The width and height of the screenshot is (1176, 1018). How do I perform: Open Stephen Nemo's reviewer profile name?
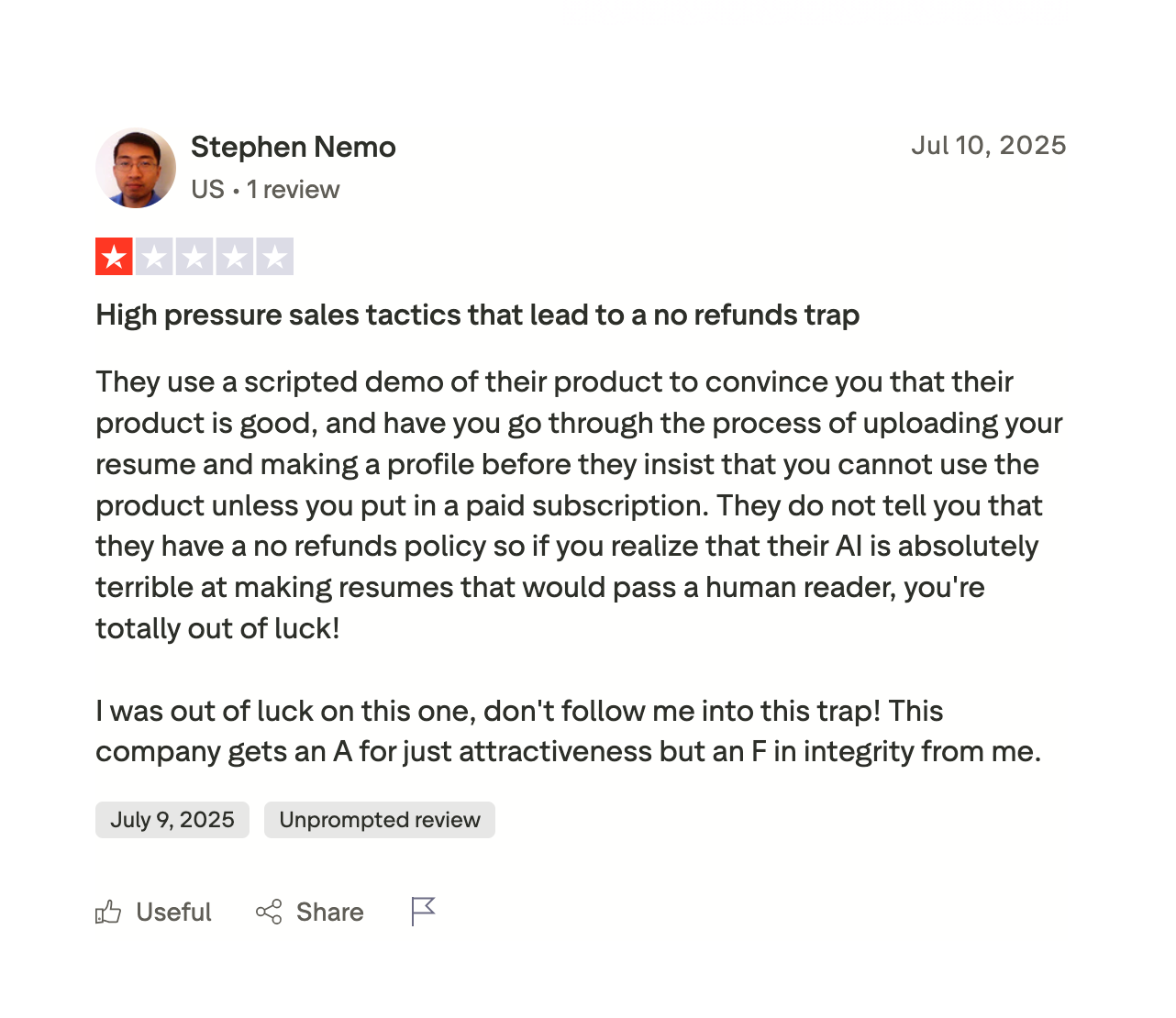[294, 147]
